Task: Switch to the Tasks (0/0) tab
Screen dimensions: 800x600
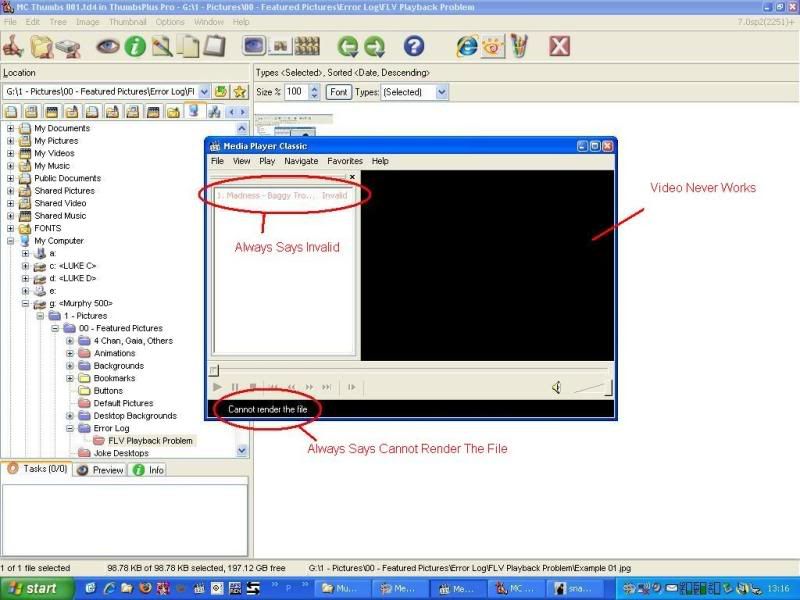Action: (x=38, y=469)
